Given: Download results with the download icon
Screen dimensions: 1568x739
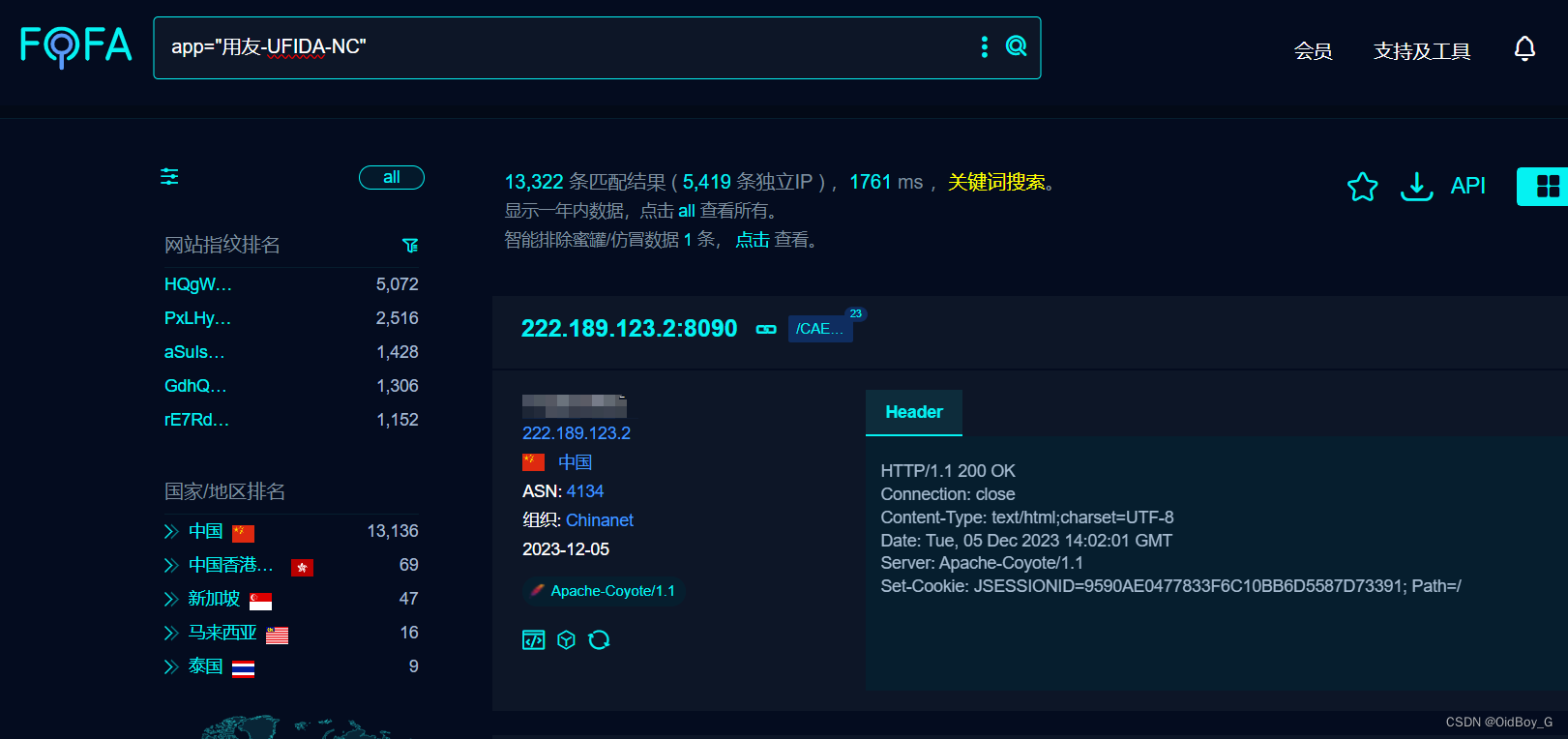Looking at the screenshot, I should pos(1416,186).
